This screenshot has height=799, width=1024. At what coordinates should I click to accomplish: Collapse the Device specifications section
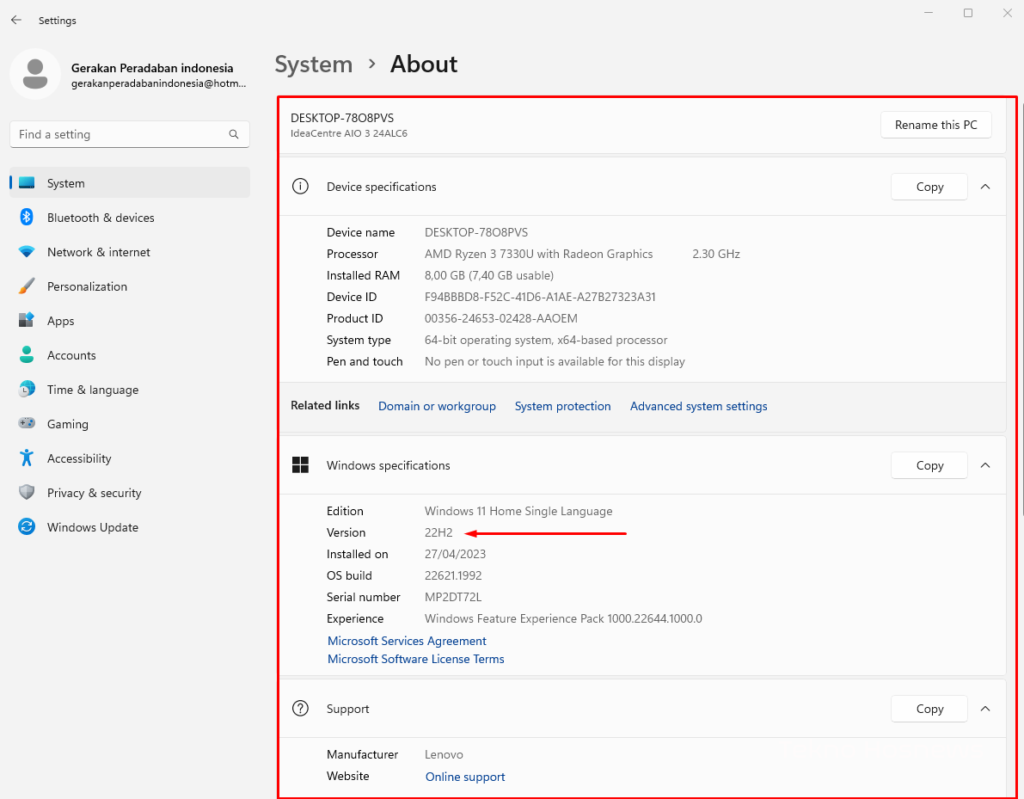click(x=985, y=187)
